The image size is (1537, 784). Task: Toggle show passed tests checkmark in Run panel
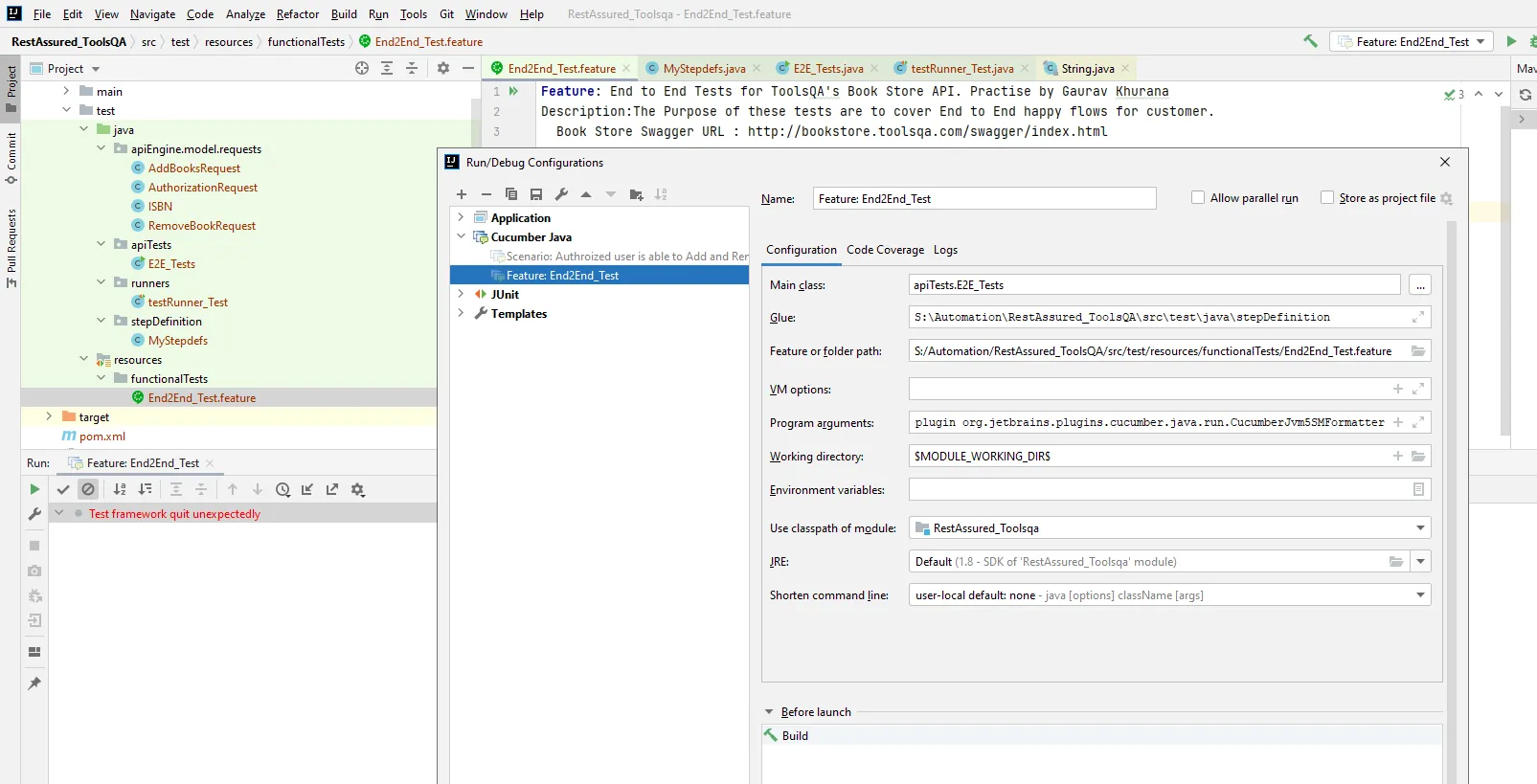[63, 489]
